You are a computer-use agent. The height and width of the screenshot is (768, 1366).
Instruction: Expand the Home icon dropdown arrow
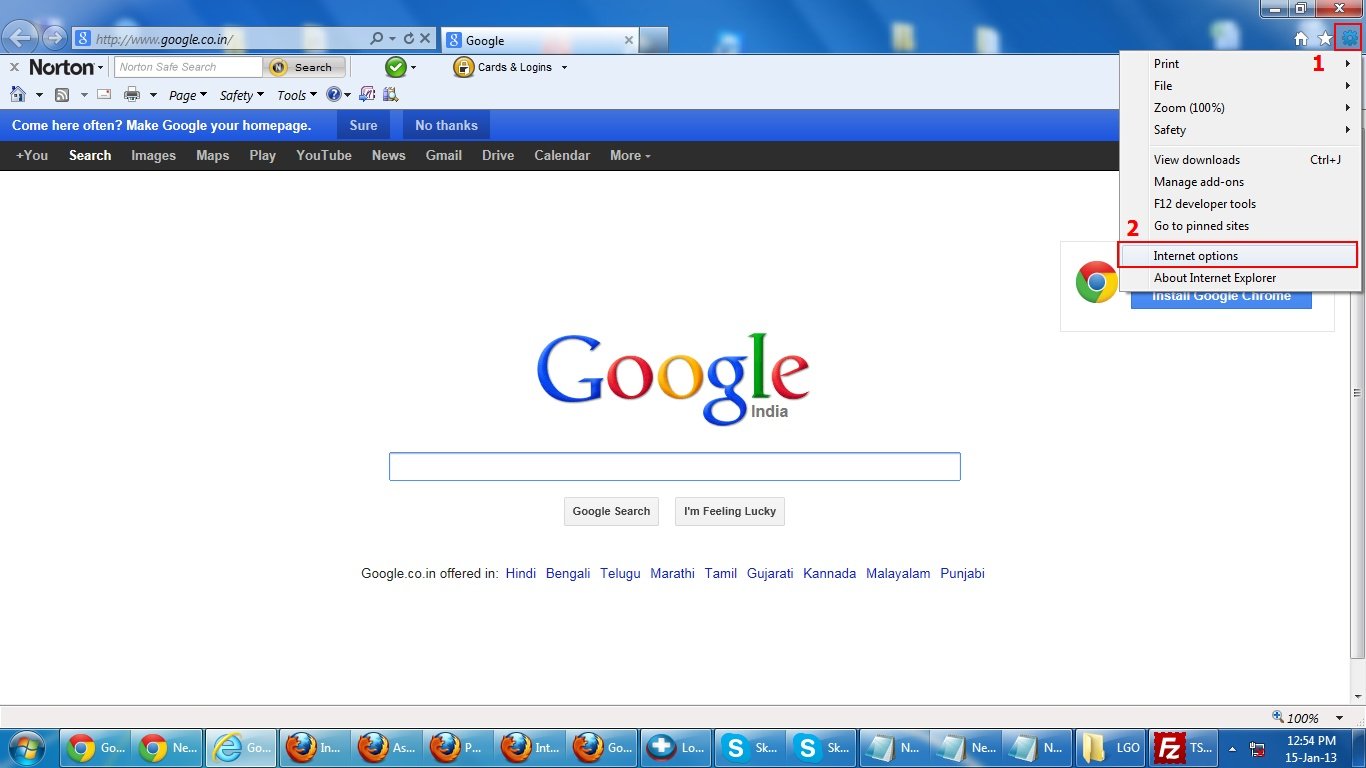click(39, 96)
